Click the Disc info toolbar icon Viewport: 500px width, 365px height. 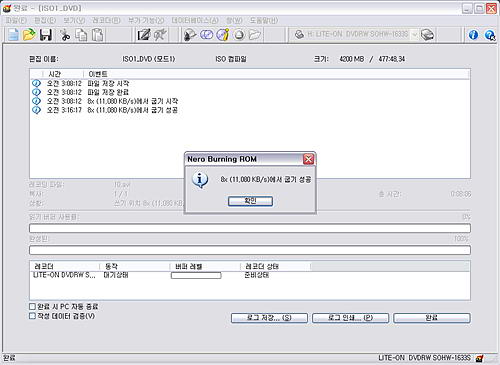(223, 35)
